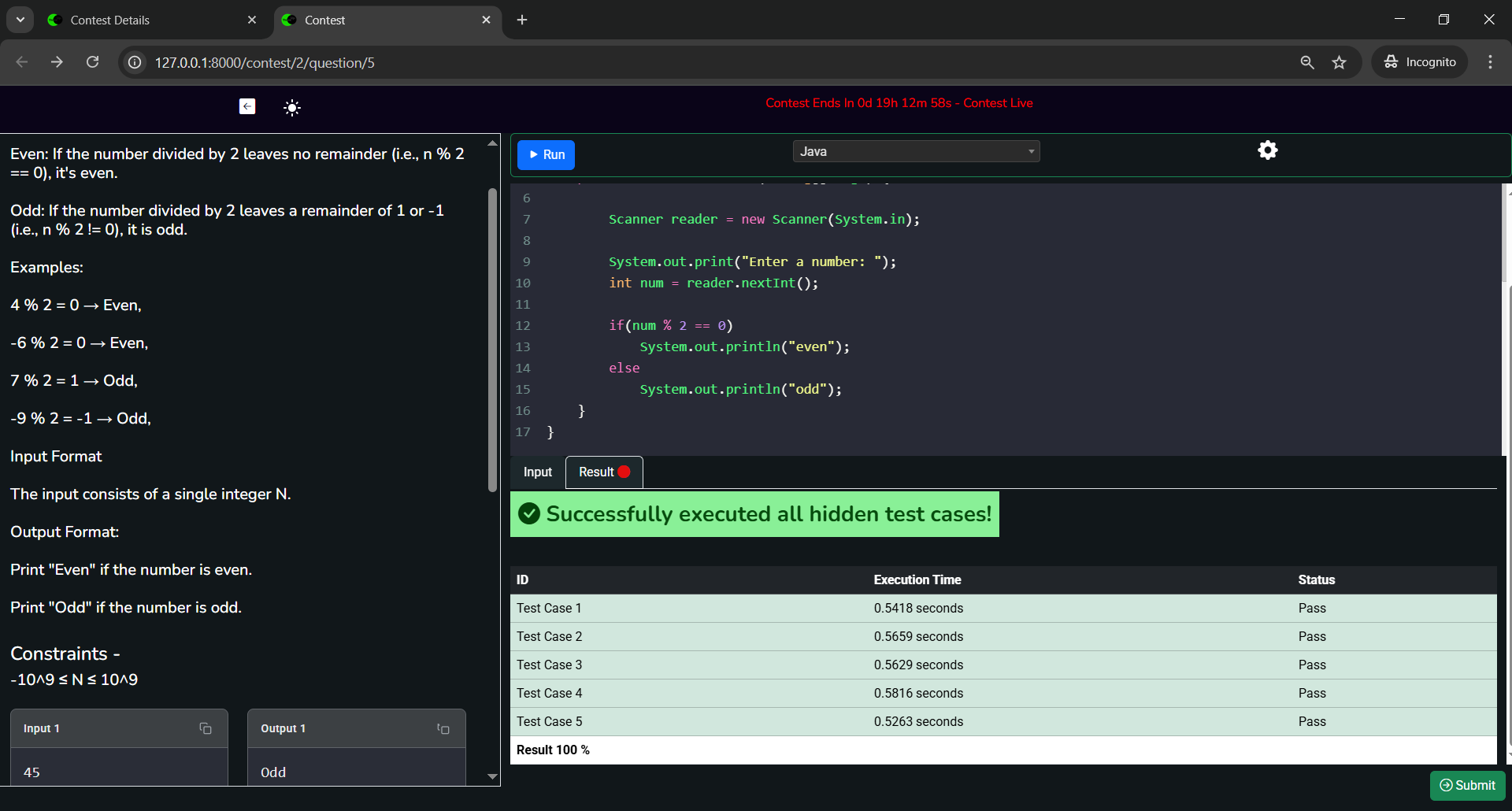Screen dimensions: 1512x811
Task: Switch to Contest Details browser tab
Action: 110,20
